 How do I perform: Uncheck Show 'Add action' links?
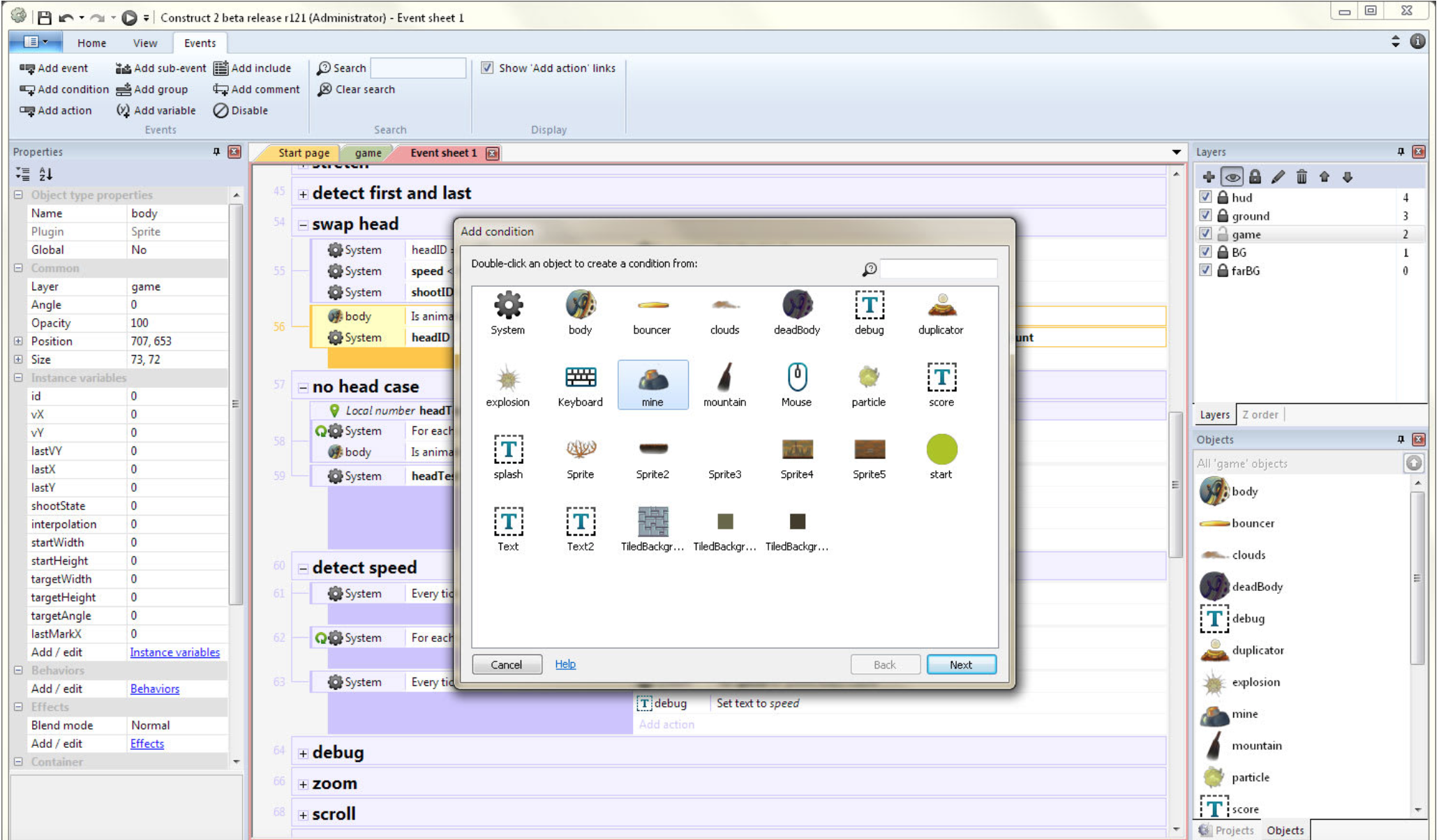point(487,68)
